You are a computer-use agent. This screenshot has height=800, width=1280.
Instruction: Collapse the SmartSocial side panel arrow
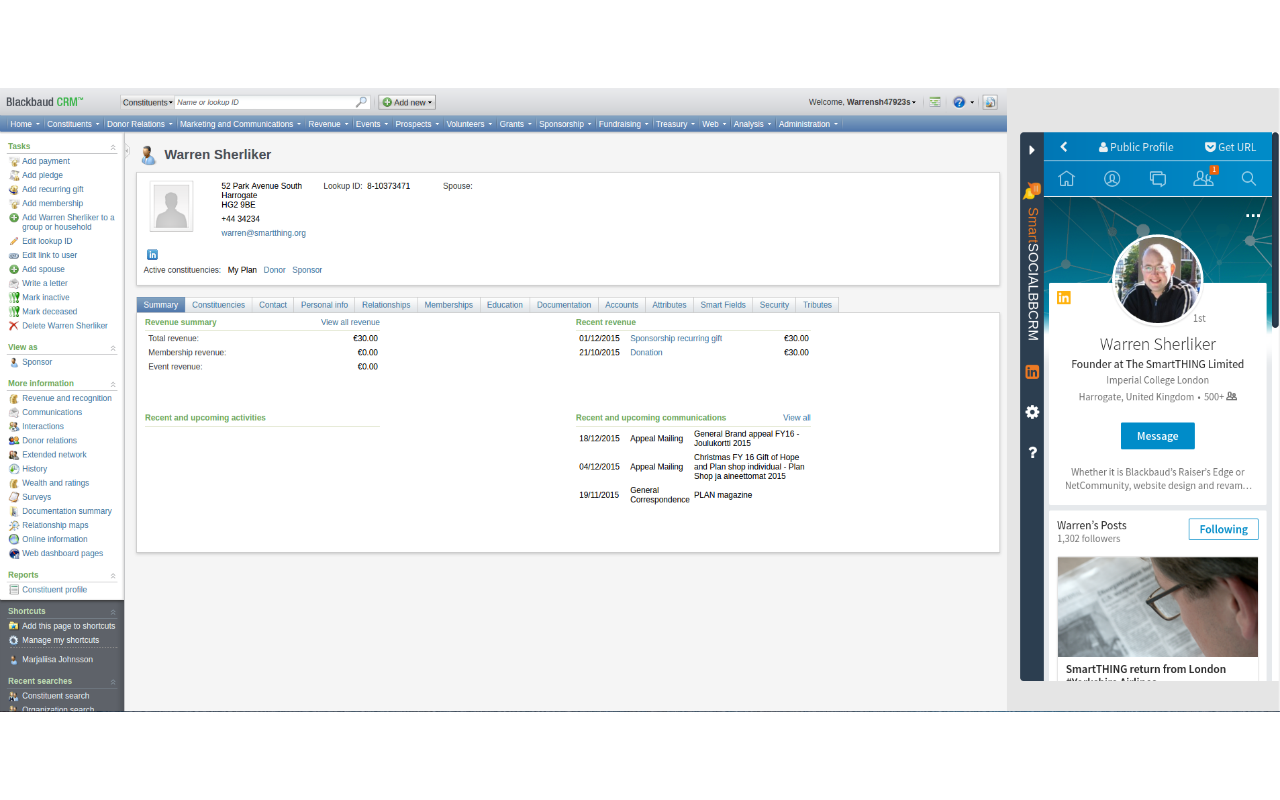1032,150
